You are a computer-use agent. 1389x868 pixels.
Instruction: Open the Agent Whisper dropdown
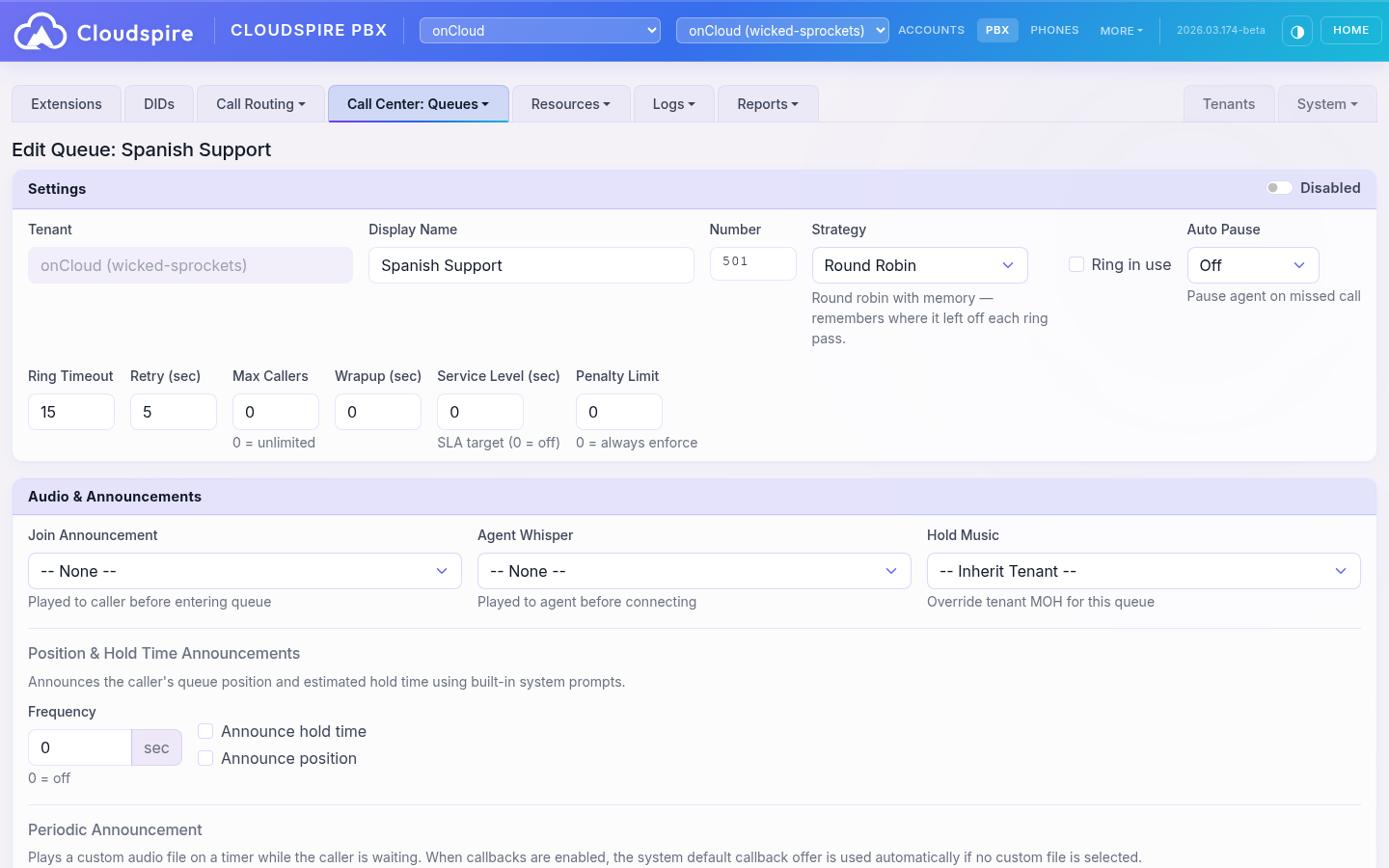(x=694, y=570)
